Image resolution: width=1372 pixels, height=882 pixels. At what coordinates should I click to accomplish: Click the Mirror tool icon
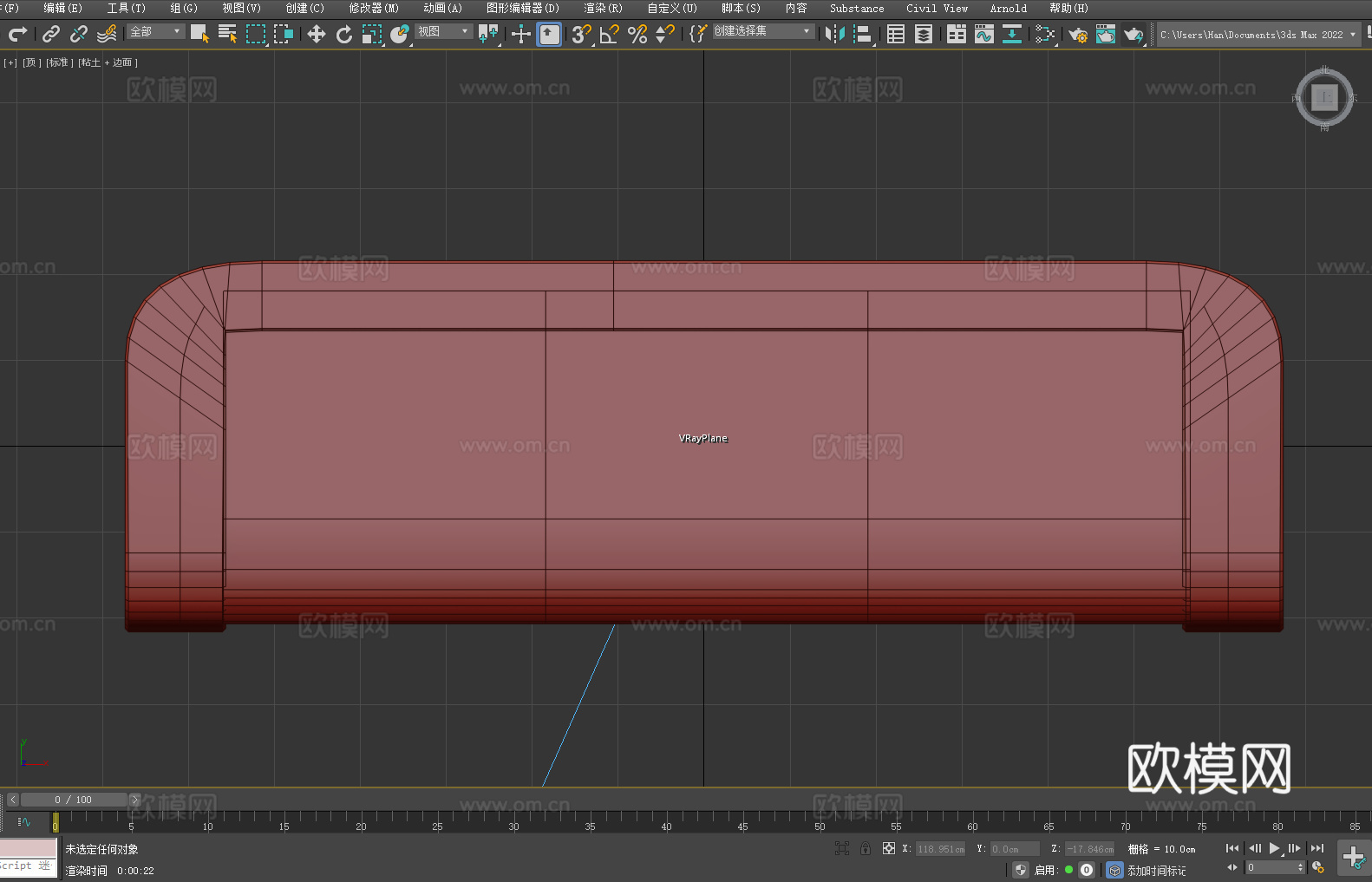point(835,34)
